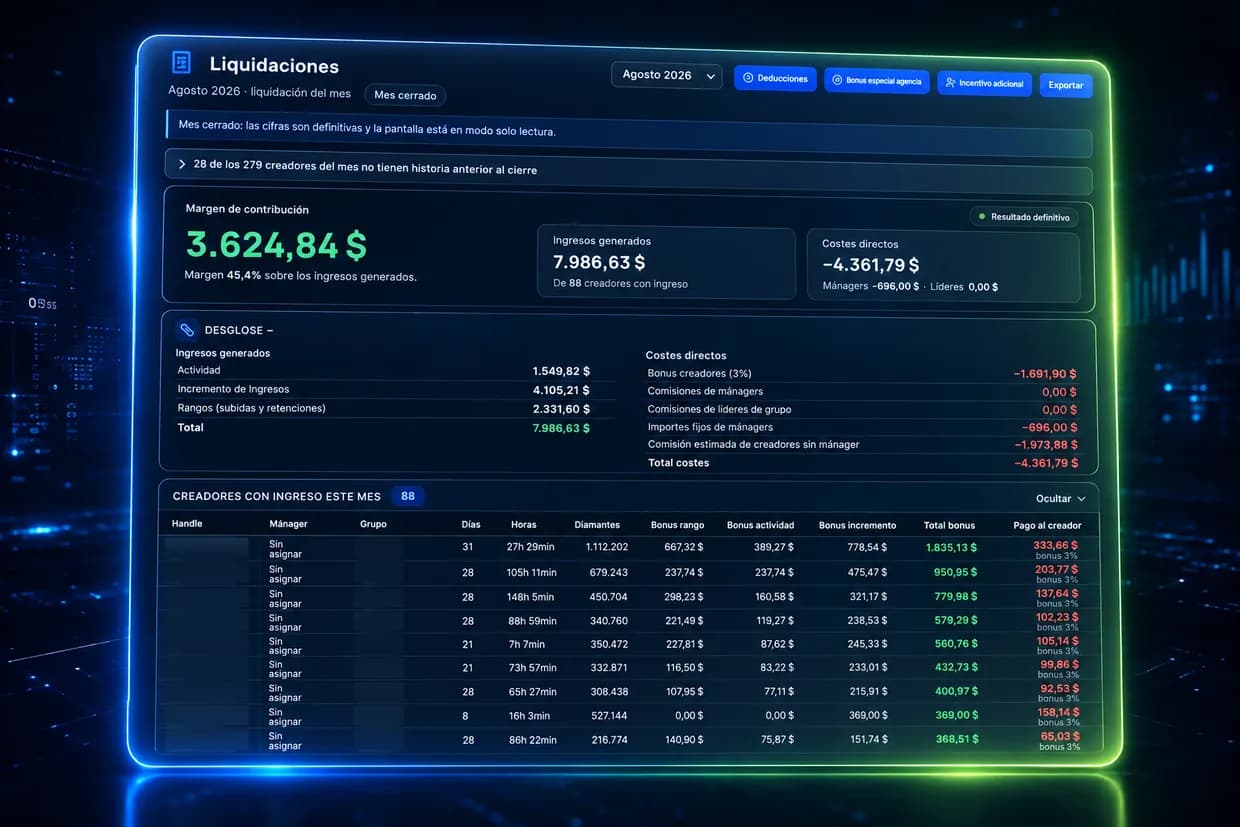Click the margin value 3.624,84 $
The image size is (1240, 827).
[276, 245]
